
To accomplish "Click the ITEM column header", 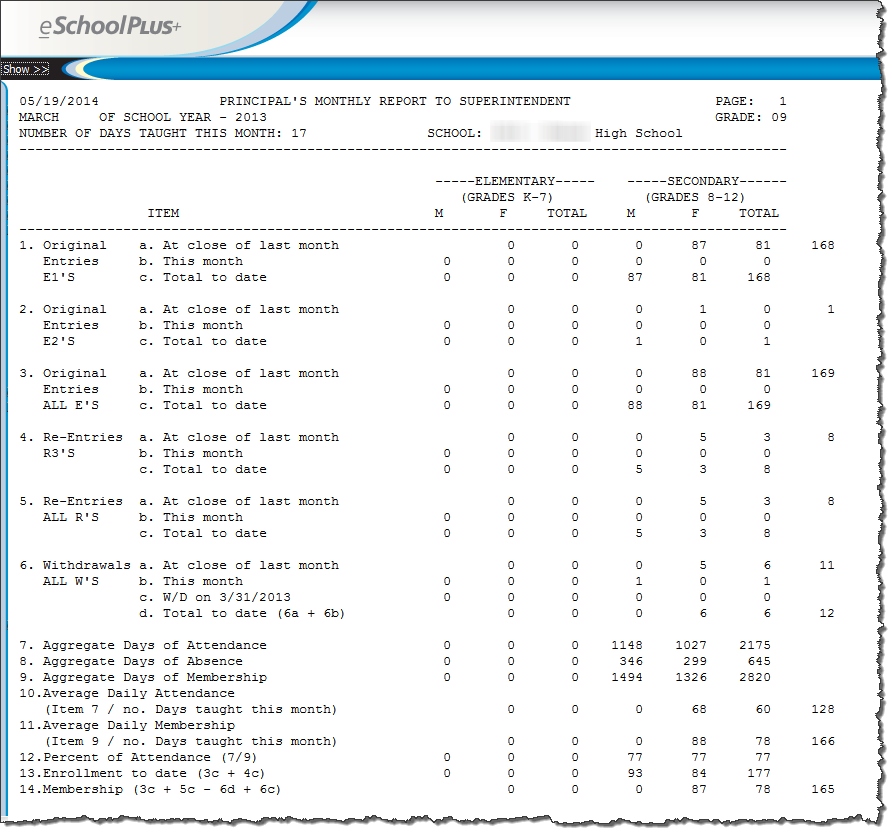I will [163, 213].
